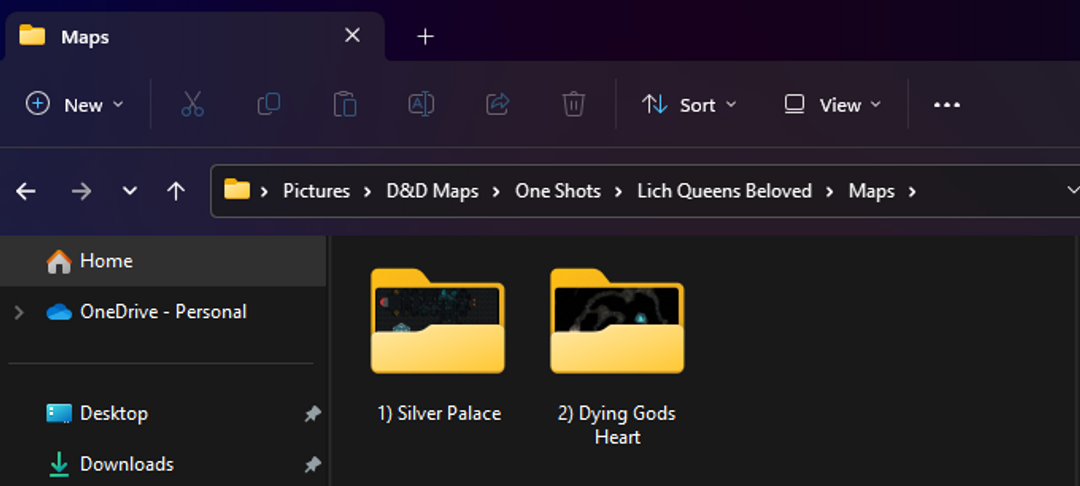Add a new tab with plus button
The image size is (1080, 486).
pyautogui.click(x=426, y=36)
